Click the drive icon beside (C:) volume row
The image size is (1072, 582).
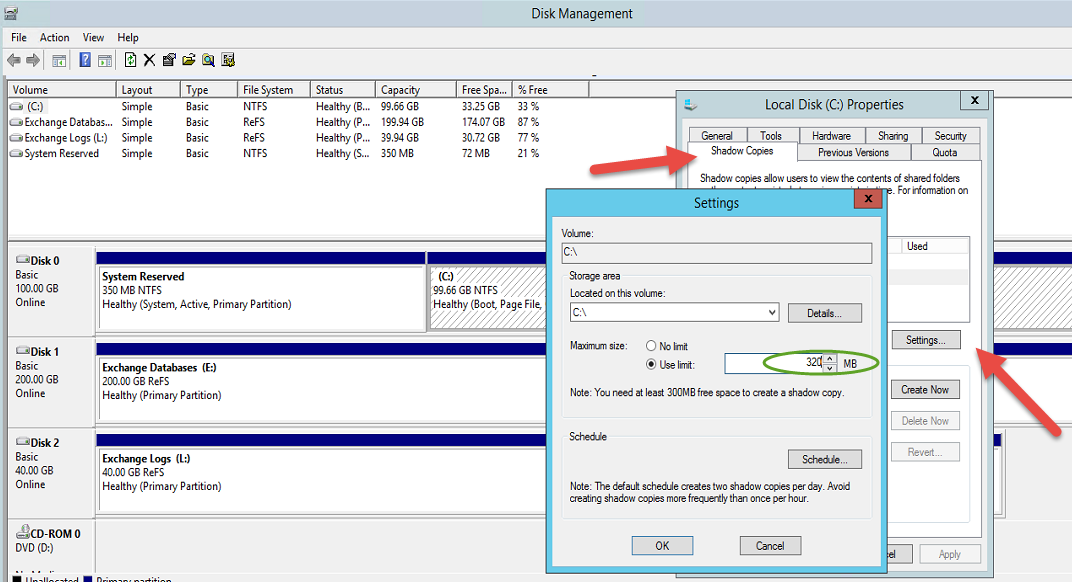coord(16,107)
